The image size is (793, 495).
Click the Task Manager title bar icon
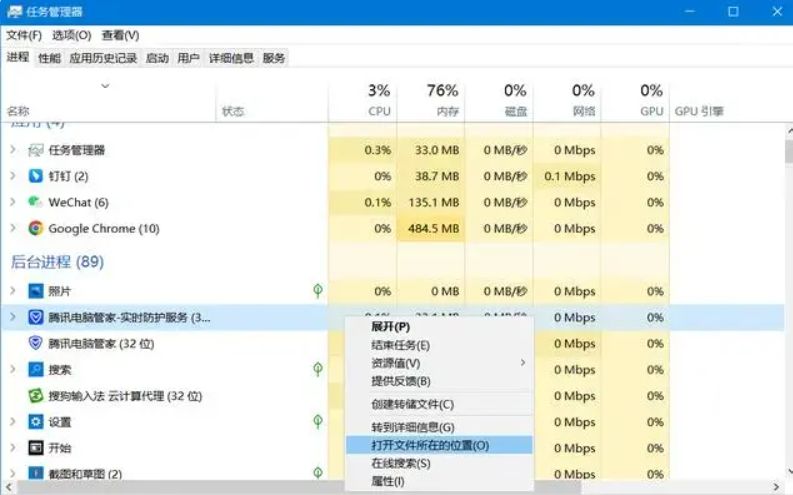[x=15, y=11]
